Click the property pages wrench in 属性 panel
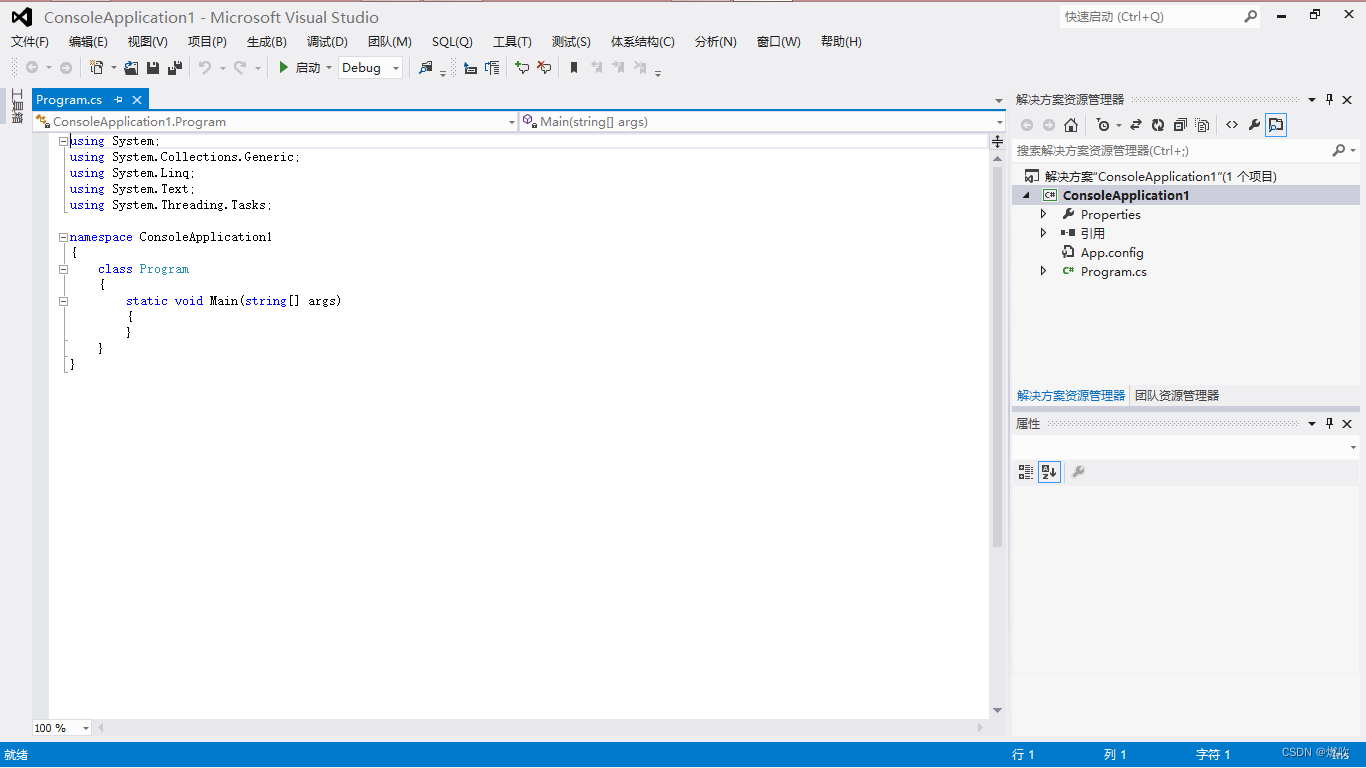Image resolution: width=1366 pixels, height=768 pixels. pos(1078,472)
